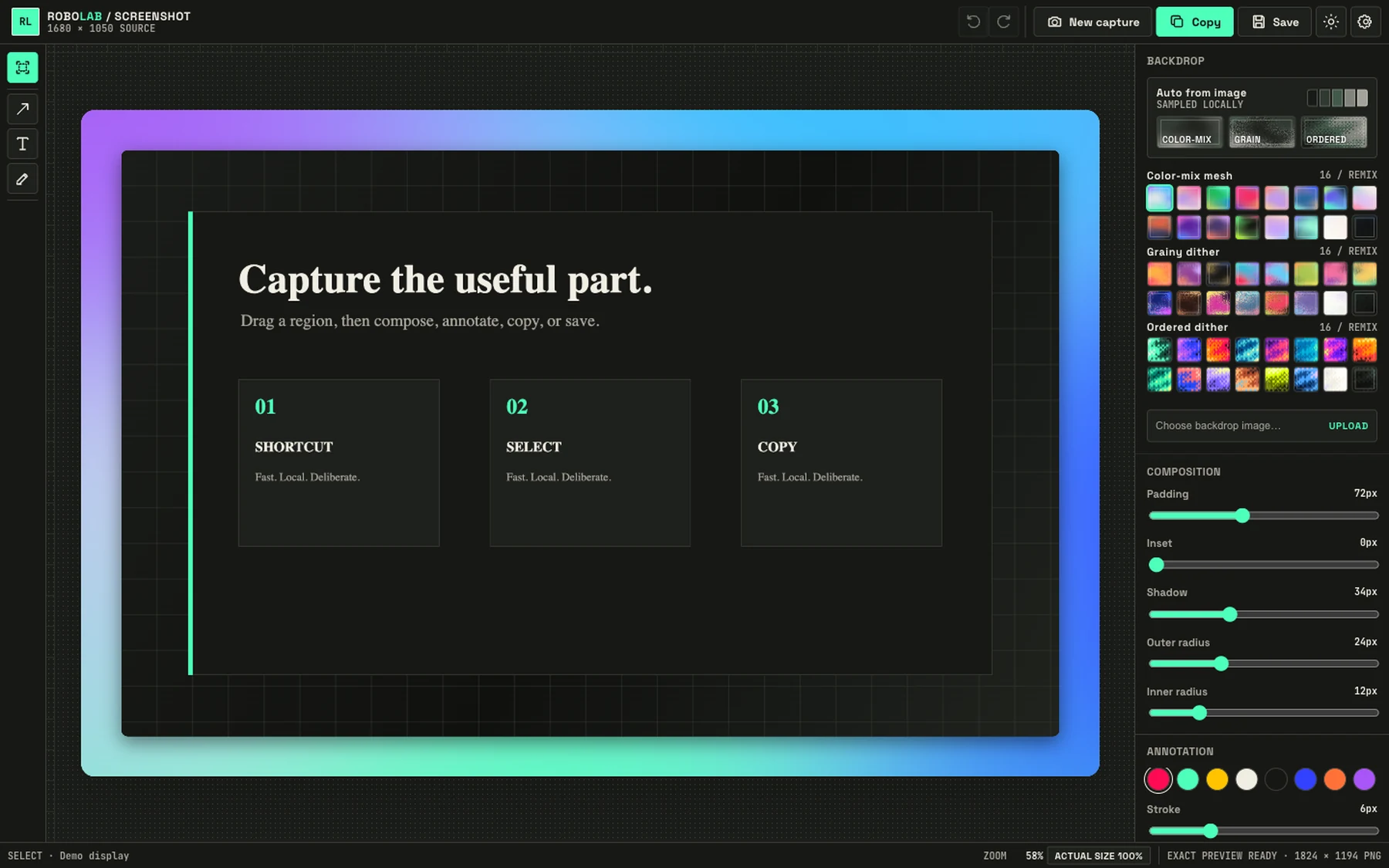Toggle light theme sun icon
This screenshot has height=868, width=1389.
(1331, 22)
